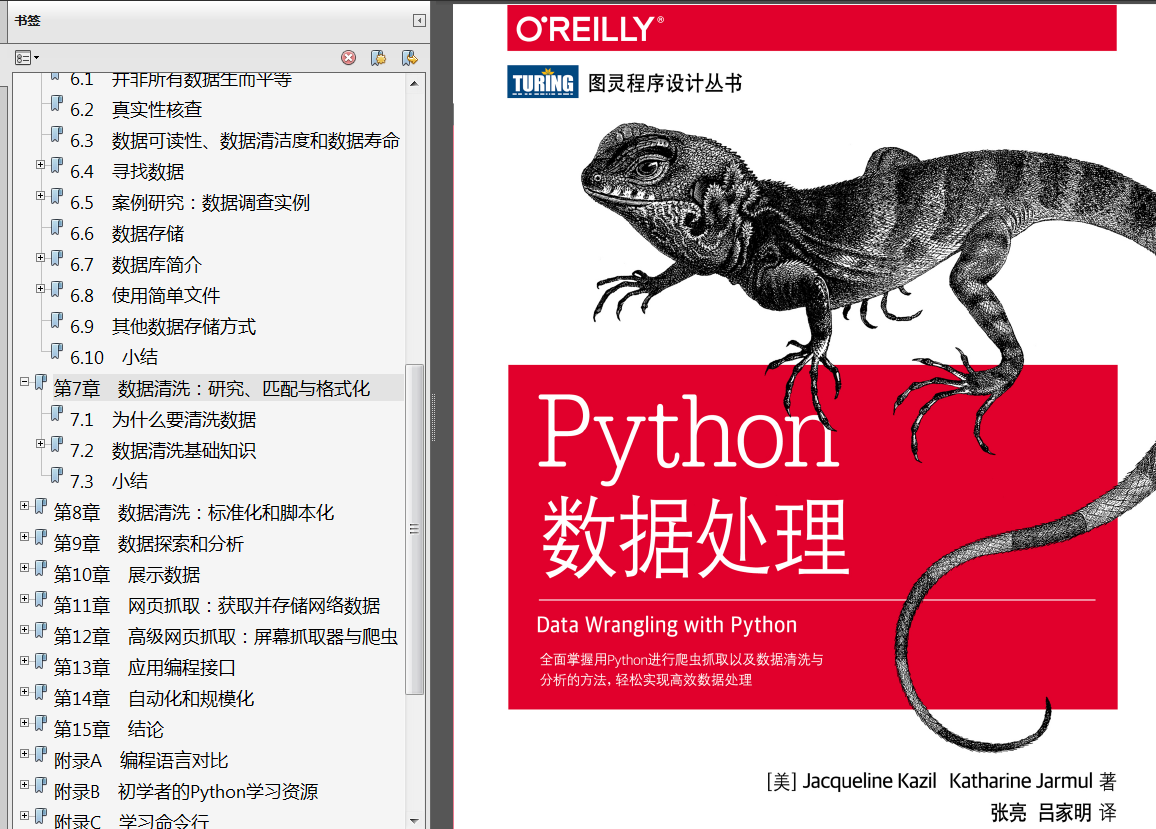Viewport: 1156px width, 829px height.
Task: Expand the 第10章 展示数据 node
Action: click(24, 567)
